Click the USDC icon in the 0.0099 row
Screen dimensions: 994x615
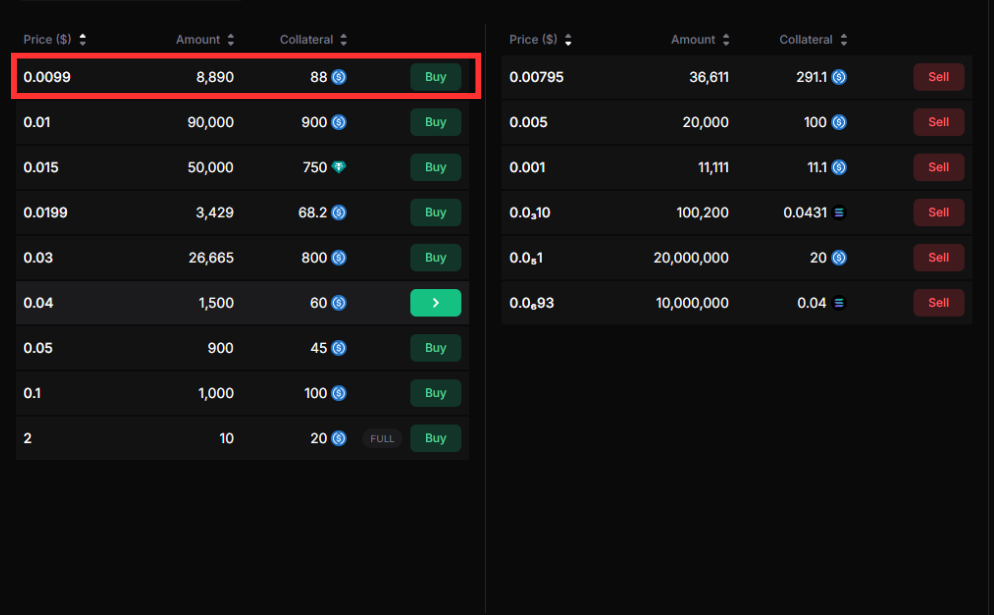click(x=339, y=77)
